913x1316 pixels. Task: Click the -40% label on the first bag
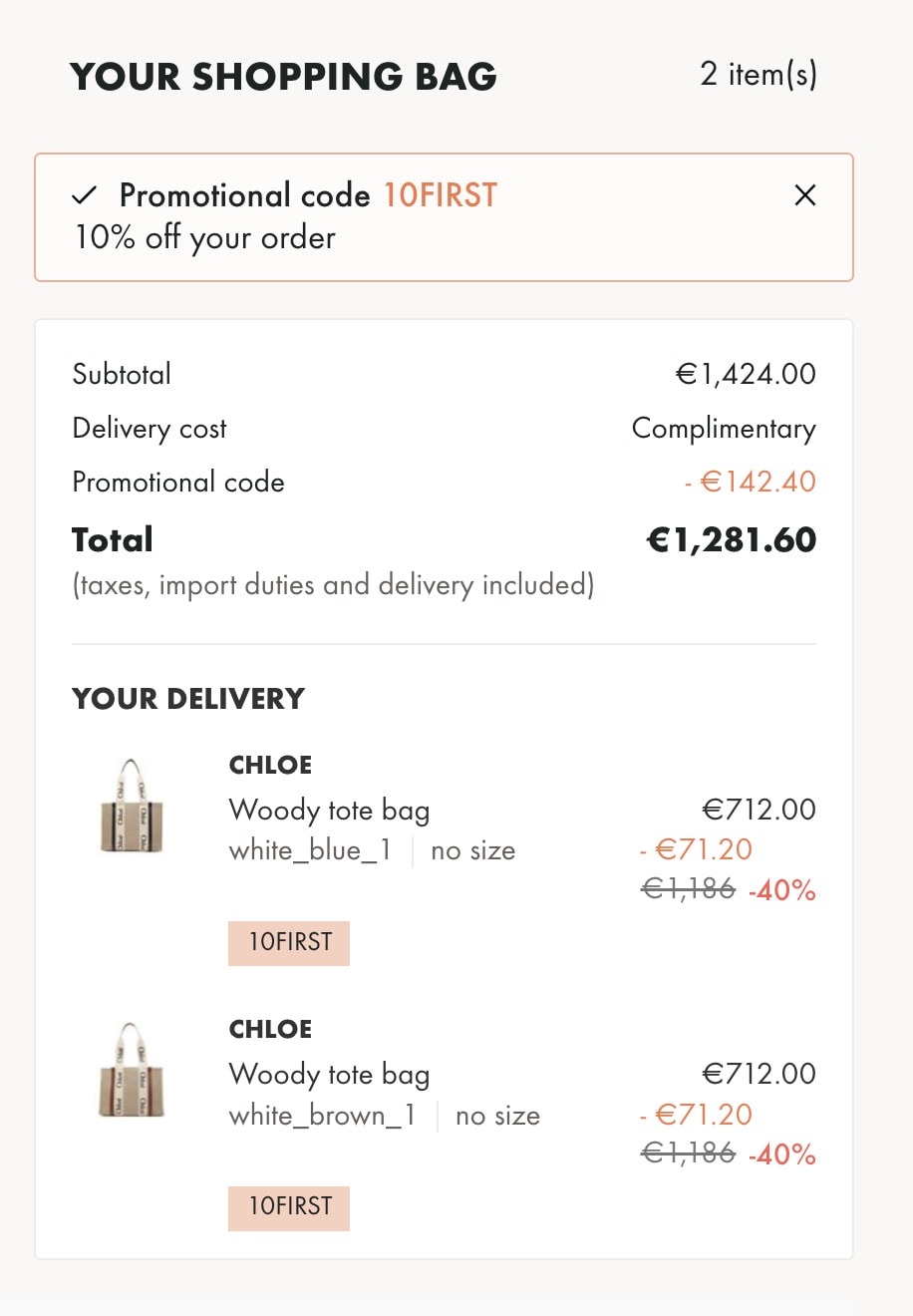(x=781, y=890)
